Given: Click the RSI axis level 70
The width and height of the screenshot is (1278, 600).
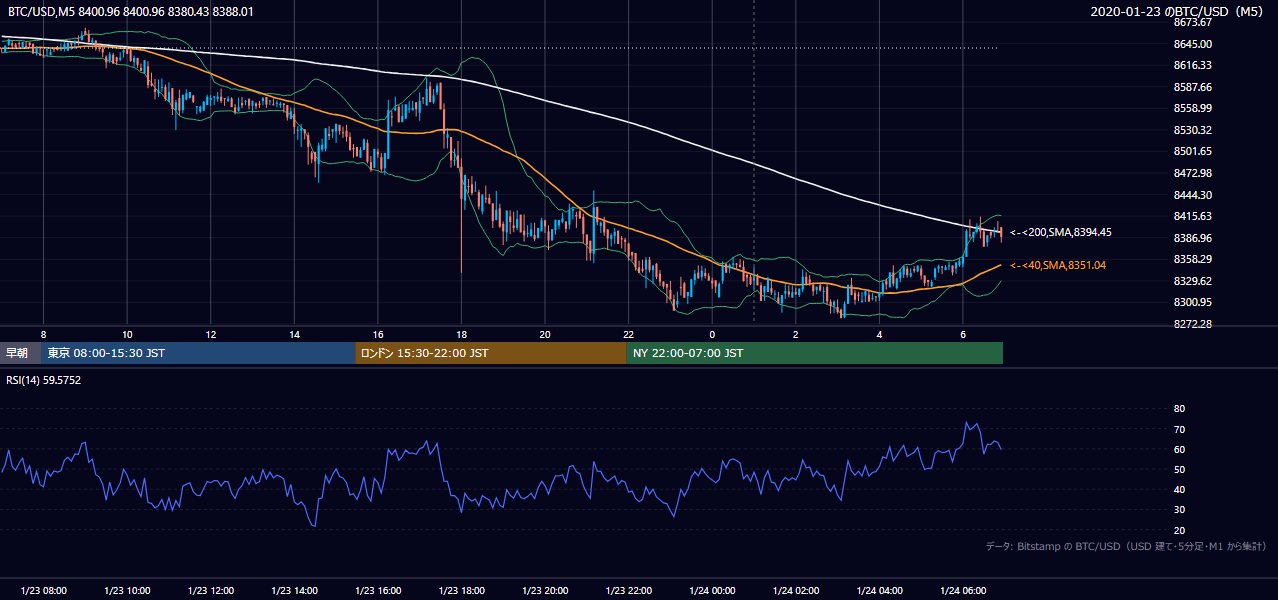Looking at the screenshot, I should tap(1179, 429).
